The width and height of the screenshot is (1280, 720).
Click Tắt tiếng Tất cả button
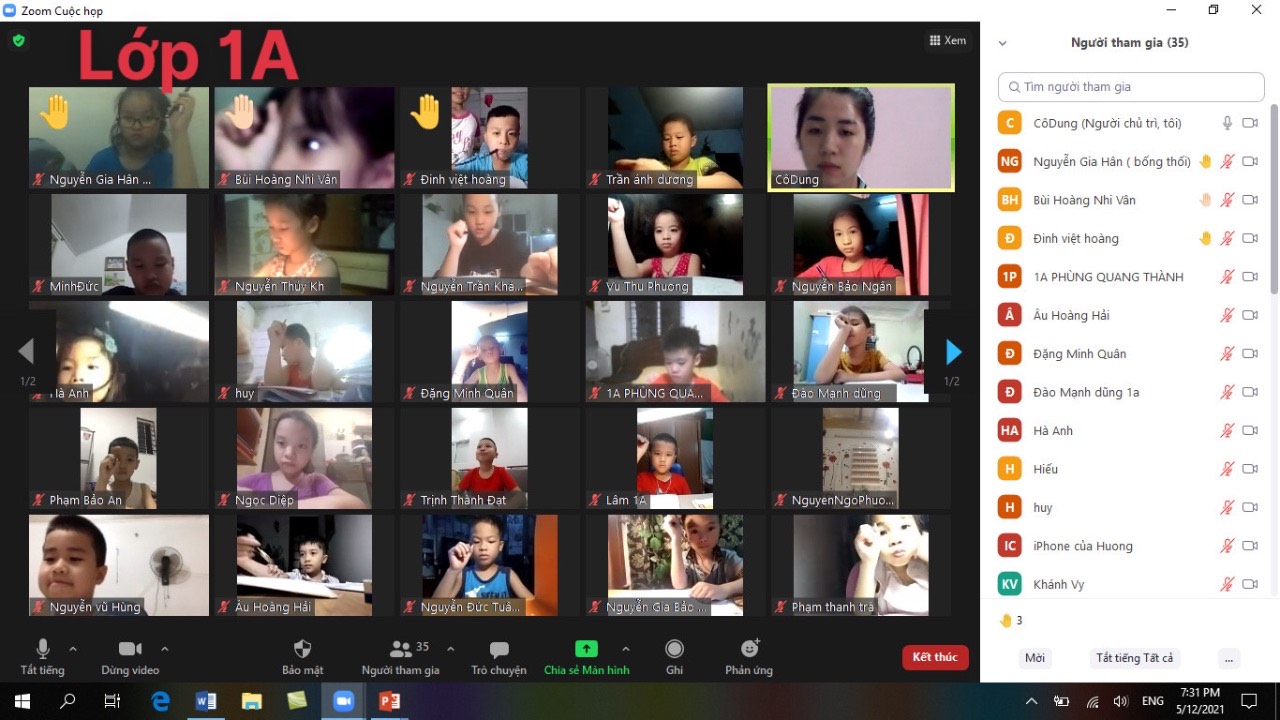click(1134, 658)
